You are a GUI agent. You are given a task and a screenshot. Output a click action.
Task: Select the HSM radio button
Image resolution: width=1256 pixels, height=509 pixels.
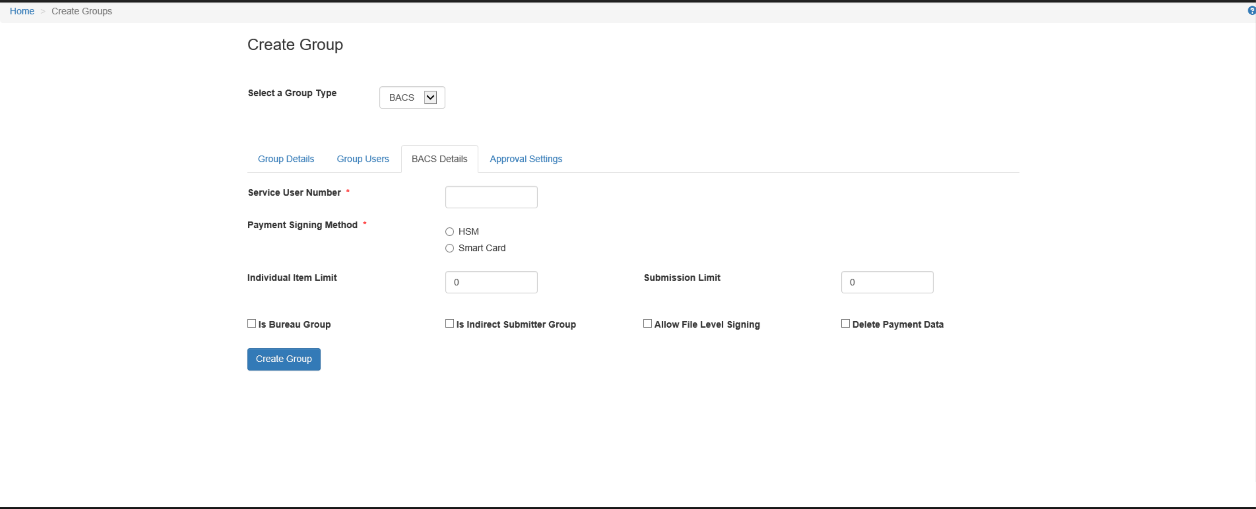coord(450,232)
